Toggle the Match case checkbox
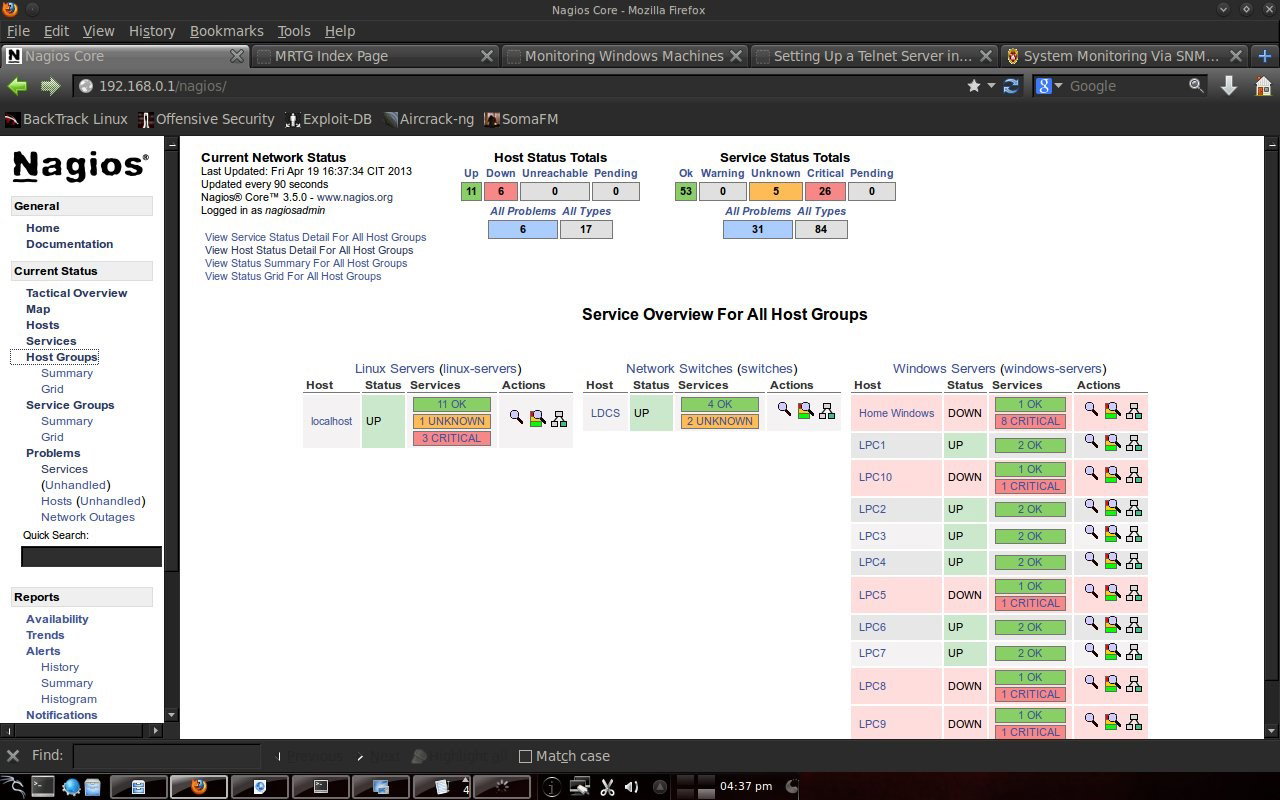 (525, 756)
